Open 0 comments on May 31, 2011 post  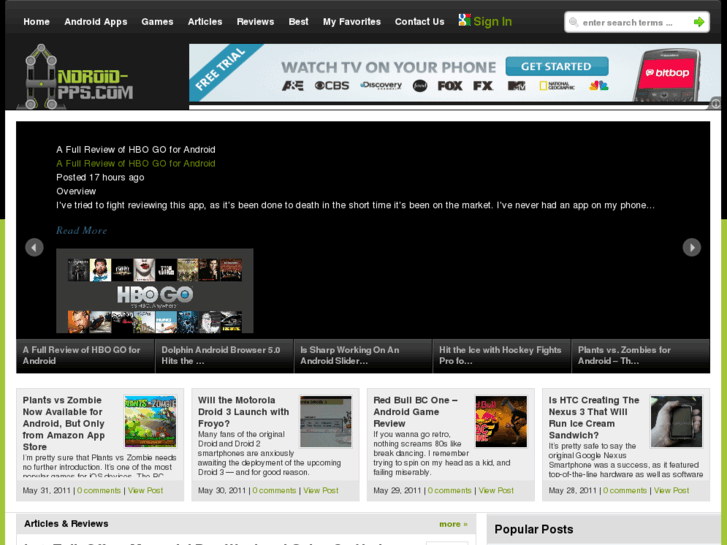99,490
